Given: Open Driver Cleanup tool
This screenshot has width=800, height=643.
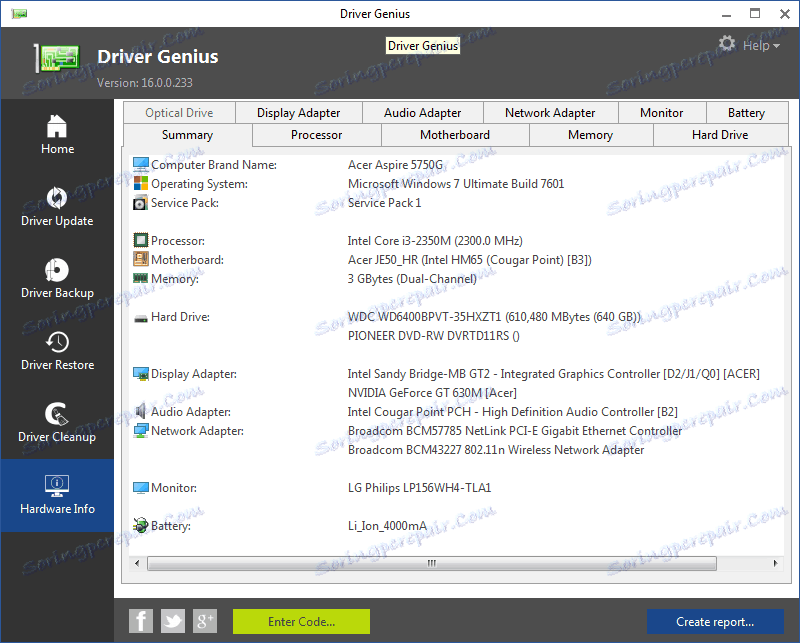Looking at the screenshot, I should 57,423.
